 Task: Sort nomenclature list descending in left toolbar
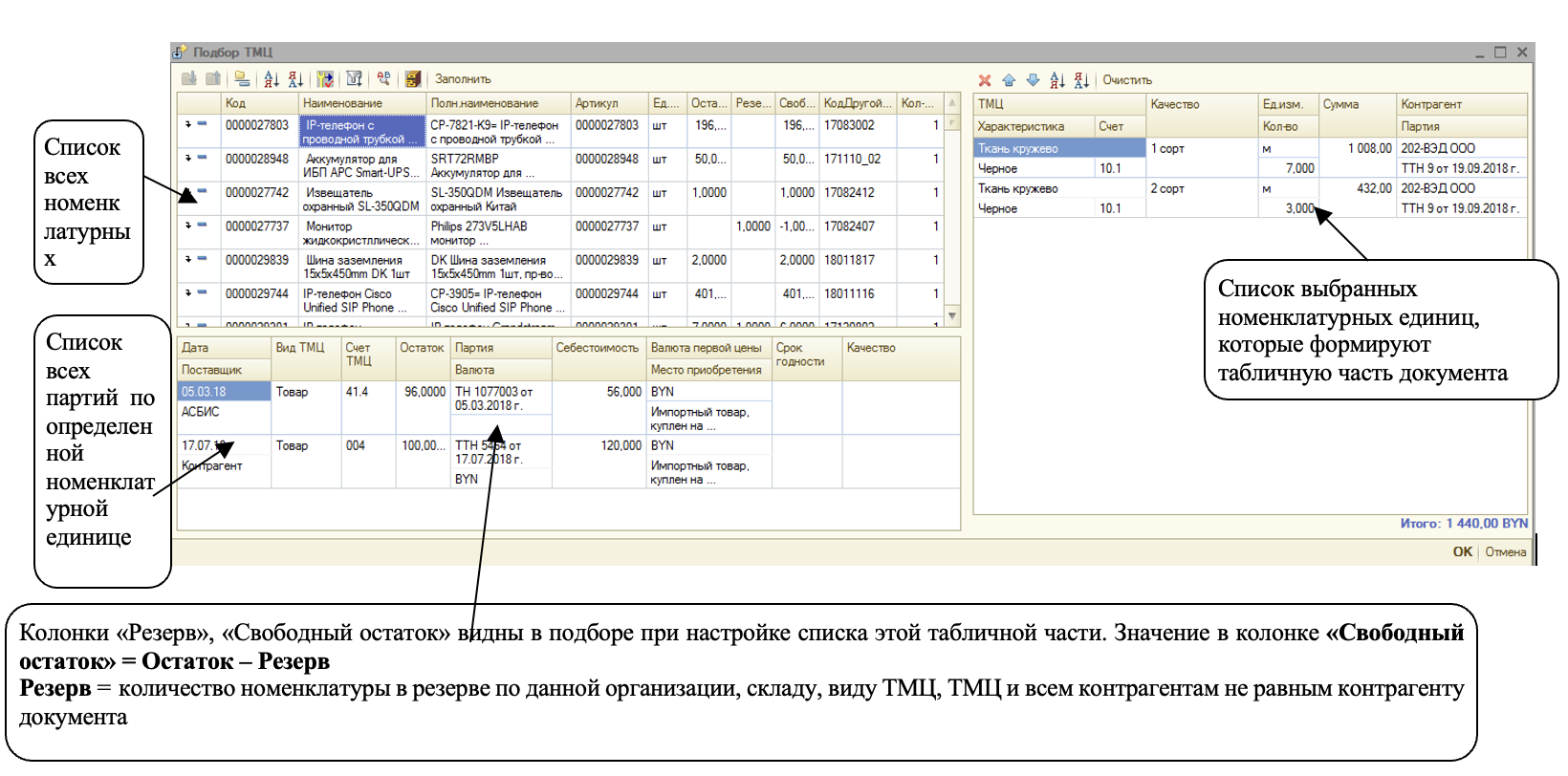point(295,79)
